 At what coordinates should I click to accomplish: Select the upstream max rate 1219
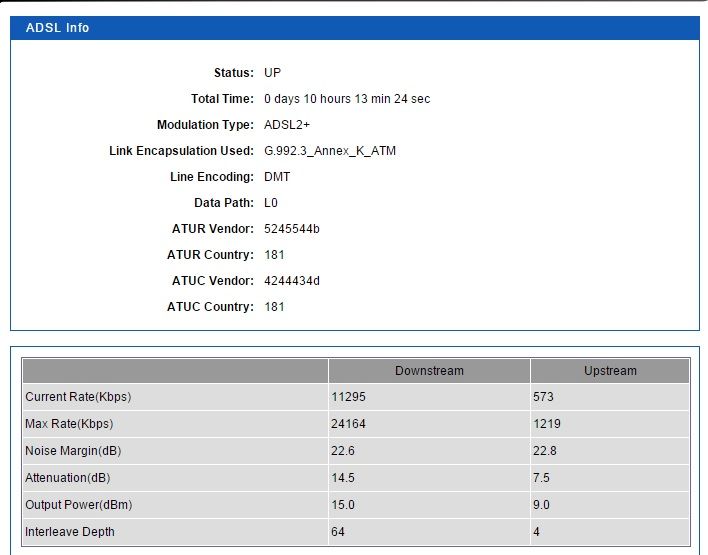coord(547,424)
